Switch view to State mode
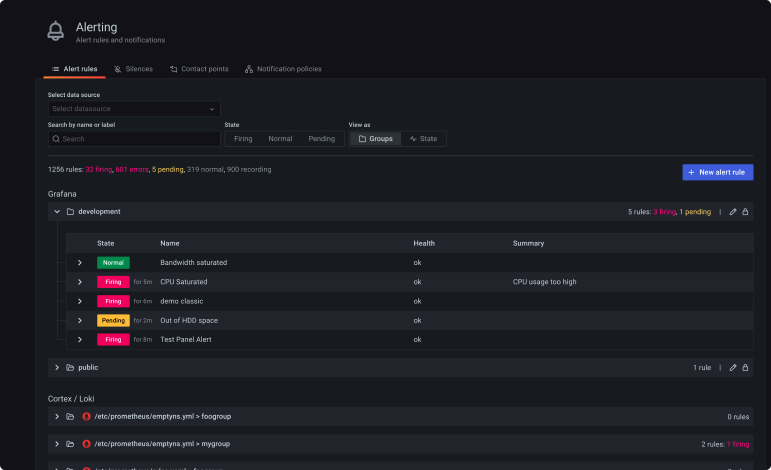Viewport: 771px width, 470px height. pos(423,139)
